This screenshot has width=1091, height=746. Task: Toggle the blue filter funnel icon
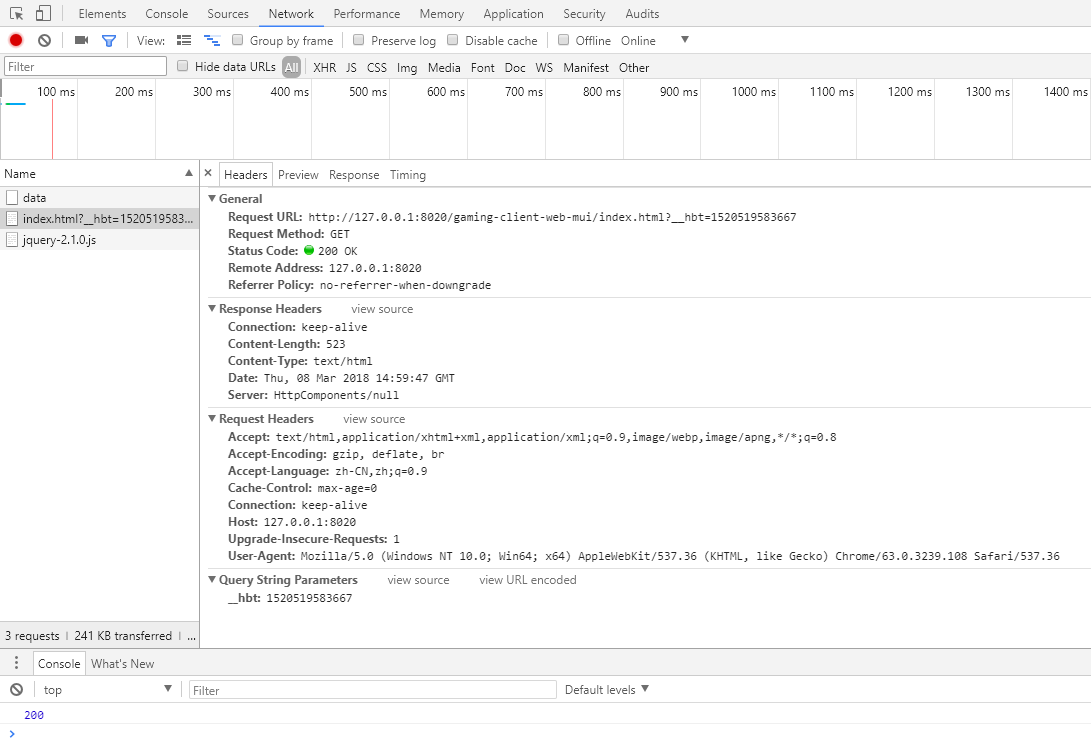pos(109,40)
